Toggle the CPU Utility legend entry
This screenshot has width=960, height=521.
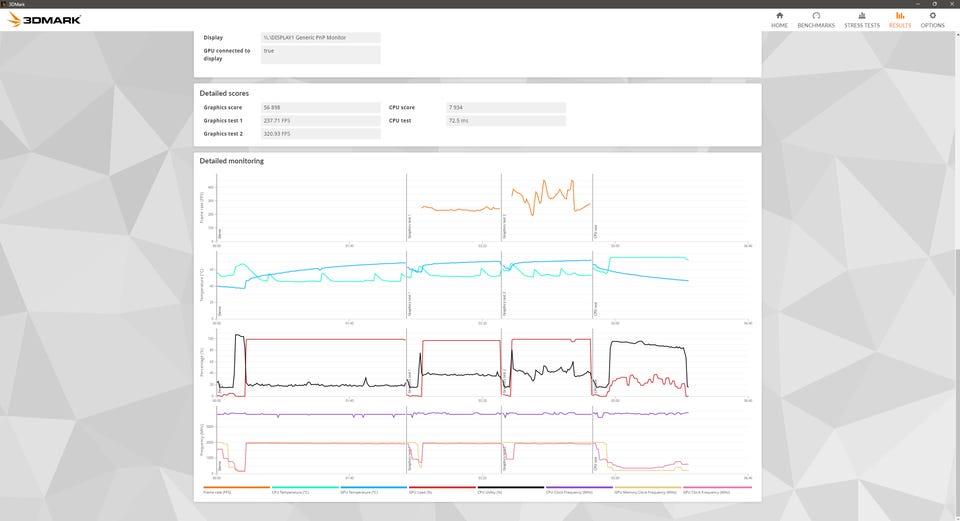click(511, 490)
